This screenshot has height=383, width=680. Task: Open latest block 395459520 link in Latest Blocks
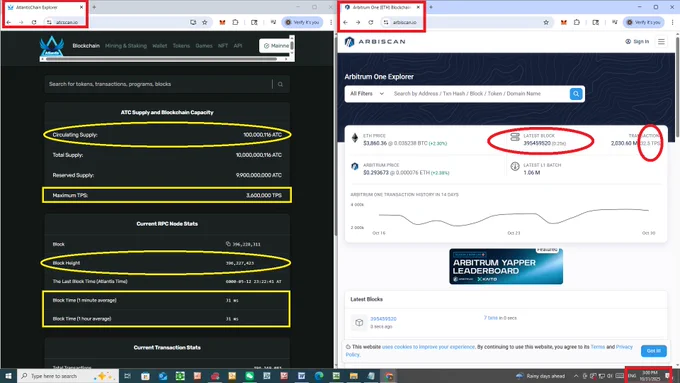pos(383,319)
